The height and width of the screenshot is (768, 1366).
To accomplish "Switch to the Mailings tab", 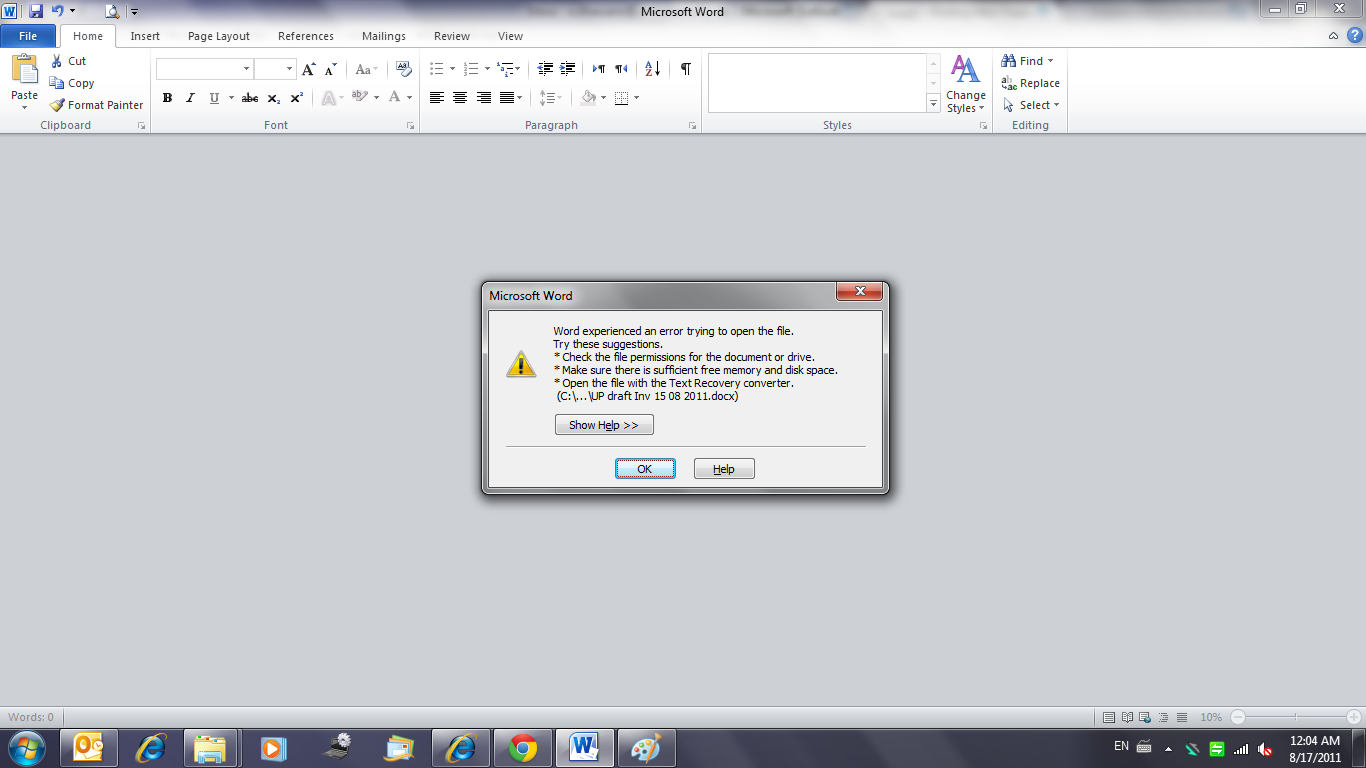I will click(x=384, y=36).
